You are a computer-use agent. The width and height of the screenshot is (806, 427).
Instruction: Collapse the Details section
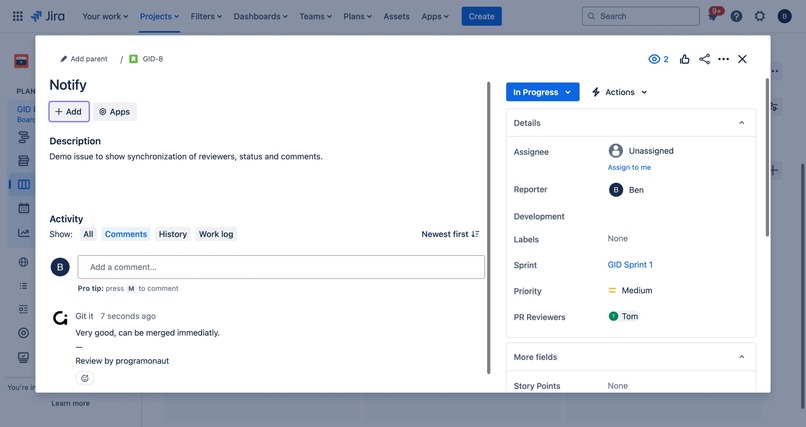[741, 123]
